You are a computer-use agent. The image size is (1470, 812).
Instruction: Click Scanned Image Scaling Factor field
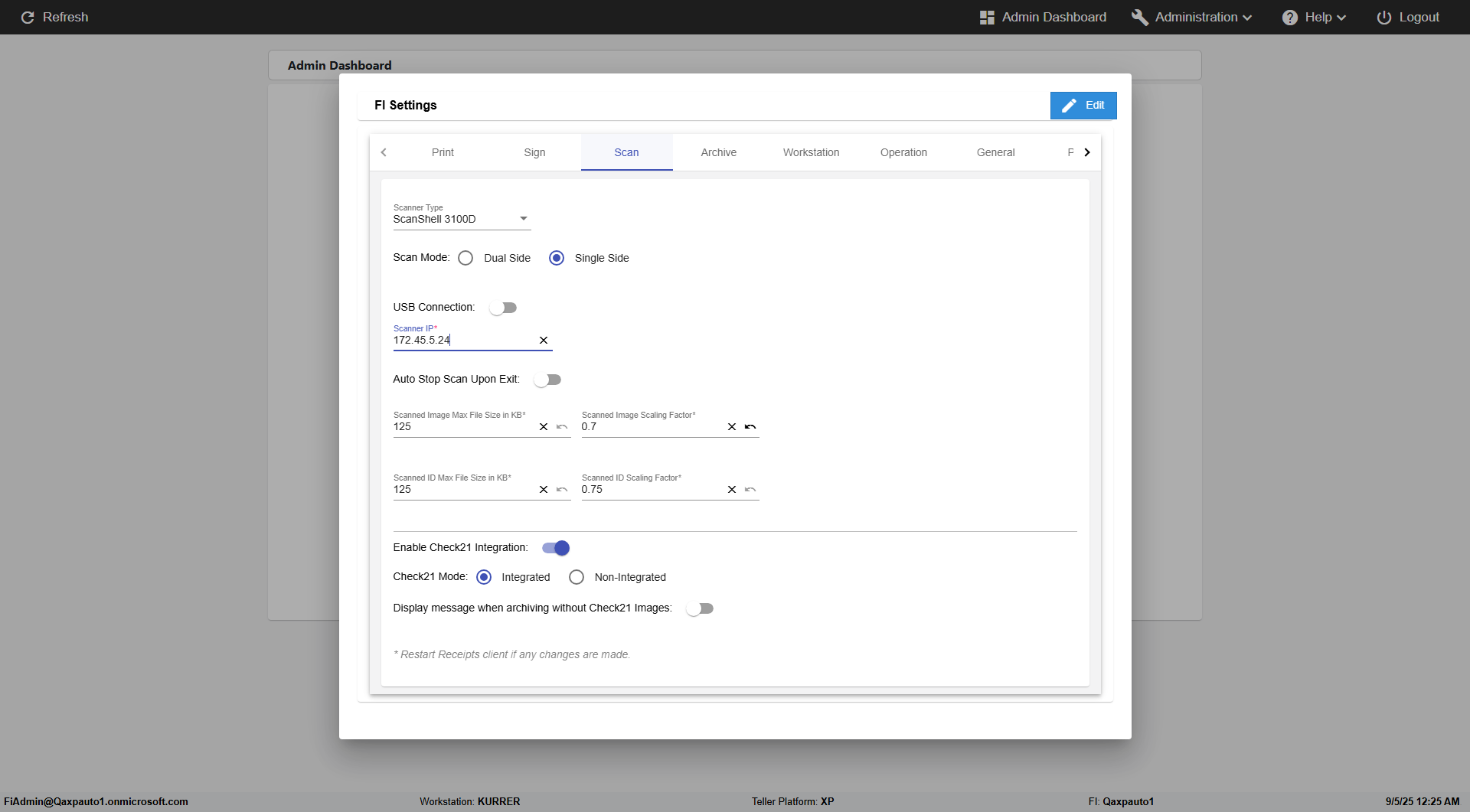pyautogui.click(x=652, y=427)
